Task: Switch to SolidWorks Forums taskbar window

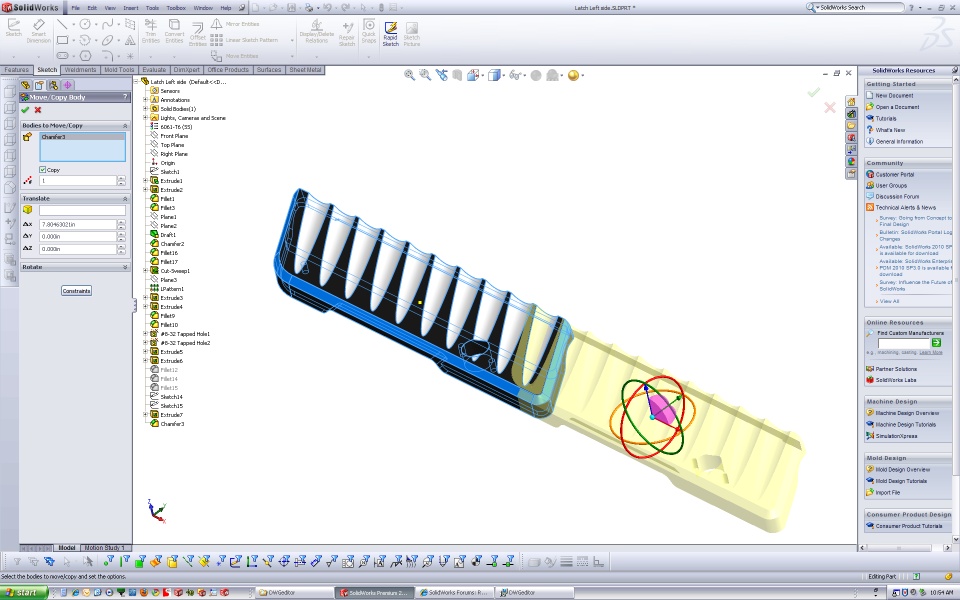Action: pos(454,593)
